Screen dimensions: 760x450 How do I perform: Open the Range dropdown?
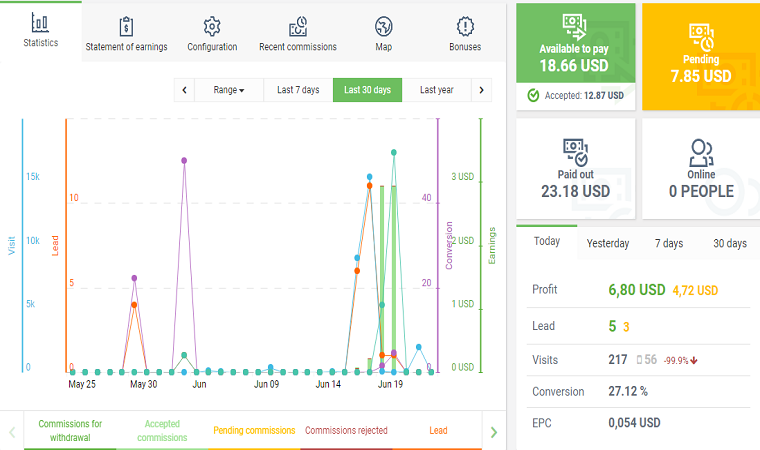(229, 90)
